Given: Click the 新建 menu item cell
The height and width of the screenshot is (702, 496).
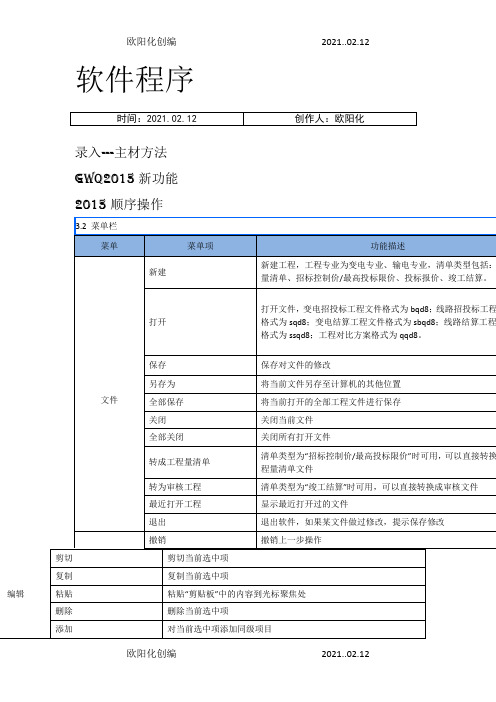Looking at the screenshot, I should pyautogui.click(x=200, y=272).
